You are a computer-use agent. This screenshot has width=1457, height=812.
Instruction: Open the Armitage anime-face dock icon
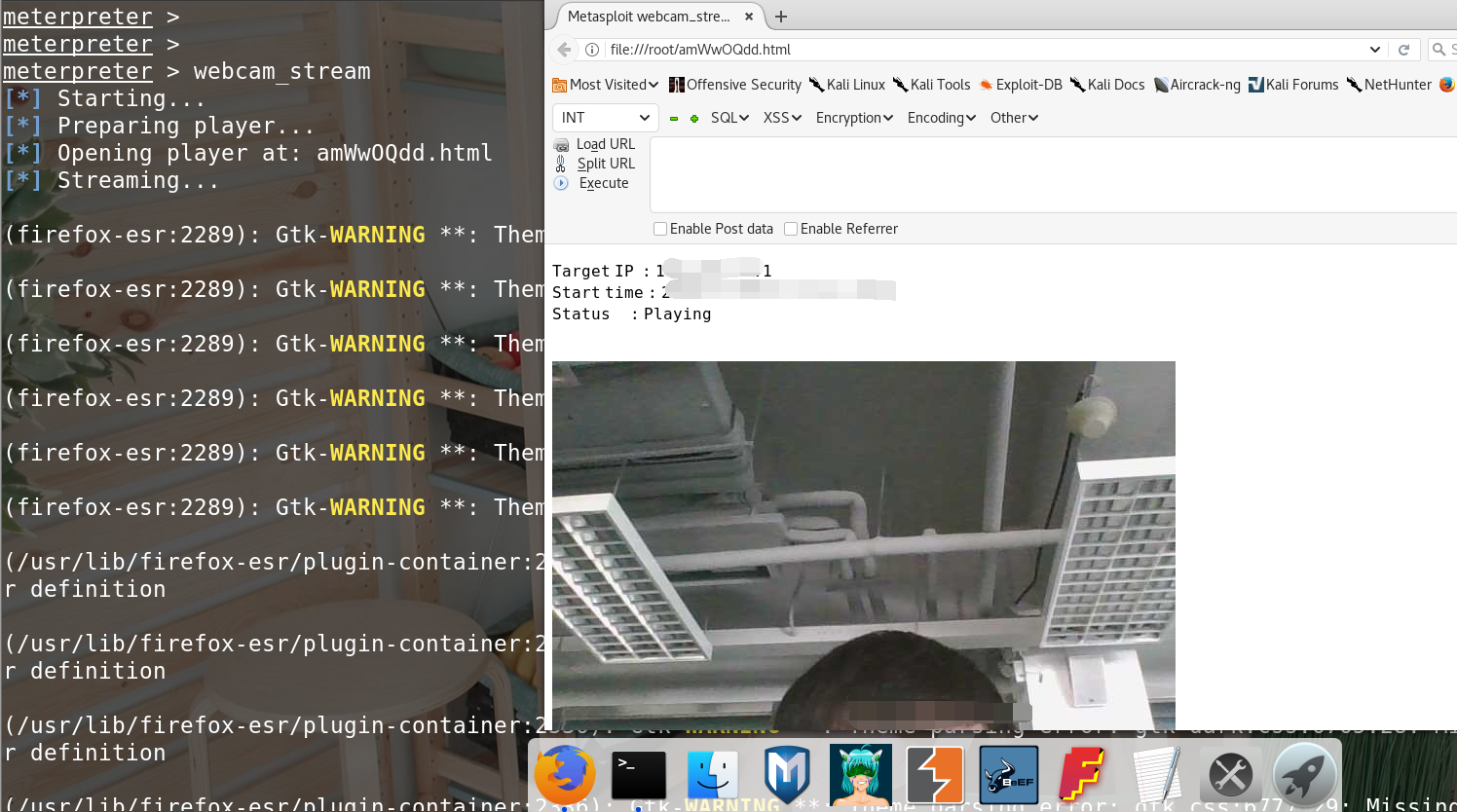[x=861, y=775]
